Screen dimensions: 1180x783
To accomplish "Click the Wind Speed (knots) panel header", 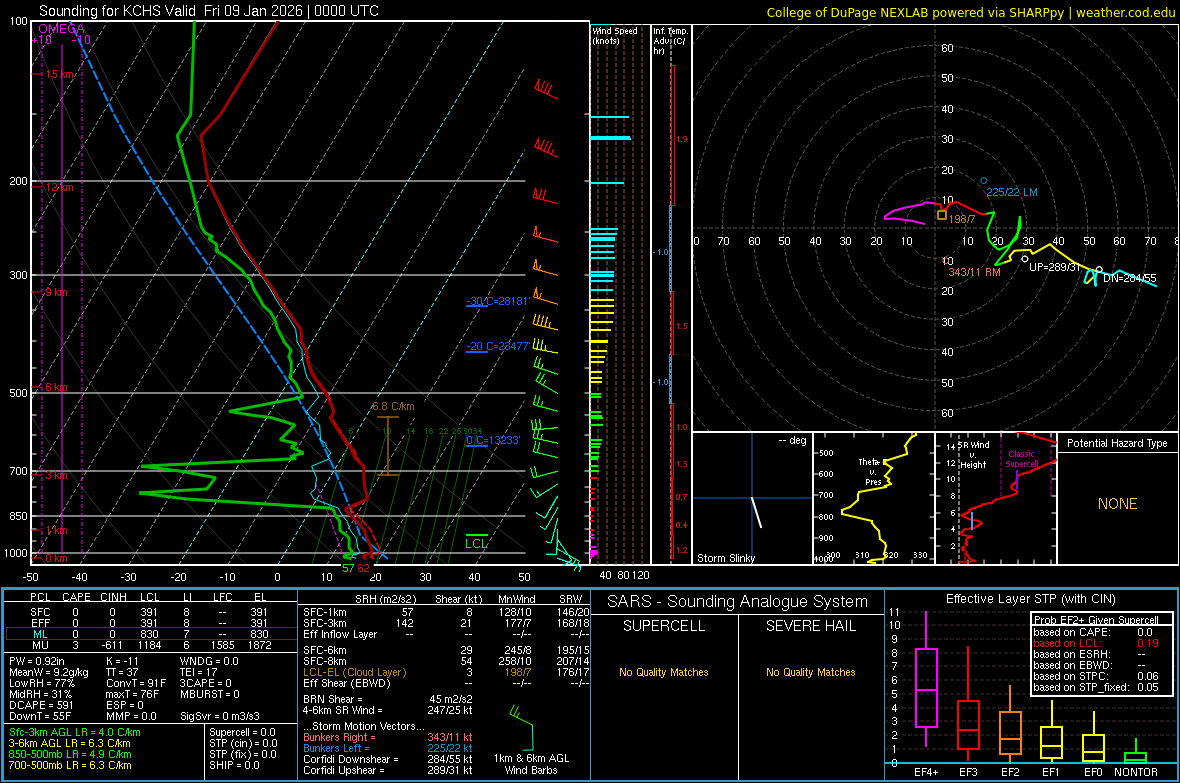I will [615, 35].
